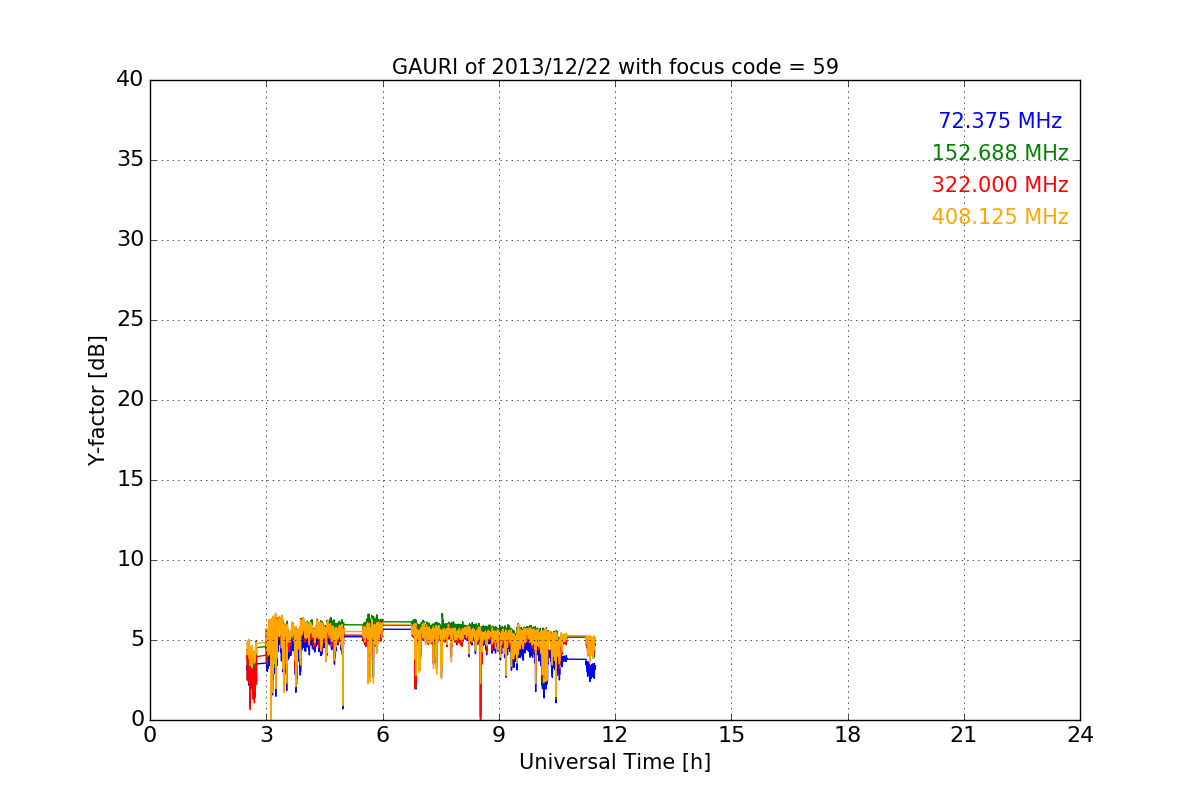Image resolution: width=1200 pixels, height=800 pixels.
Task: Click the red 322.000 MHz legend label
Action: 1000,185
